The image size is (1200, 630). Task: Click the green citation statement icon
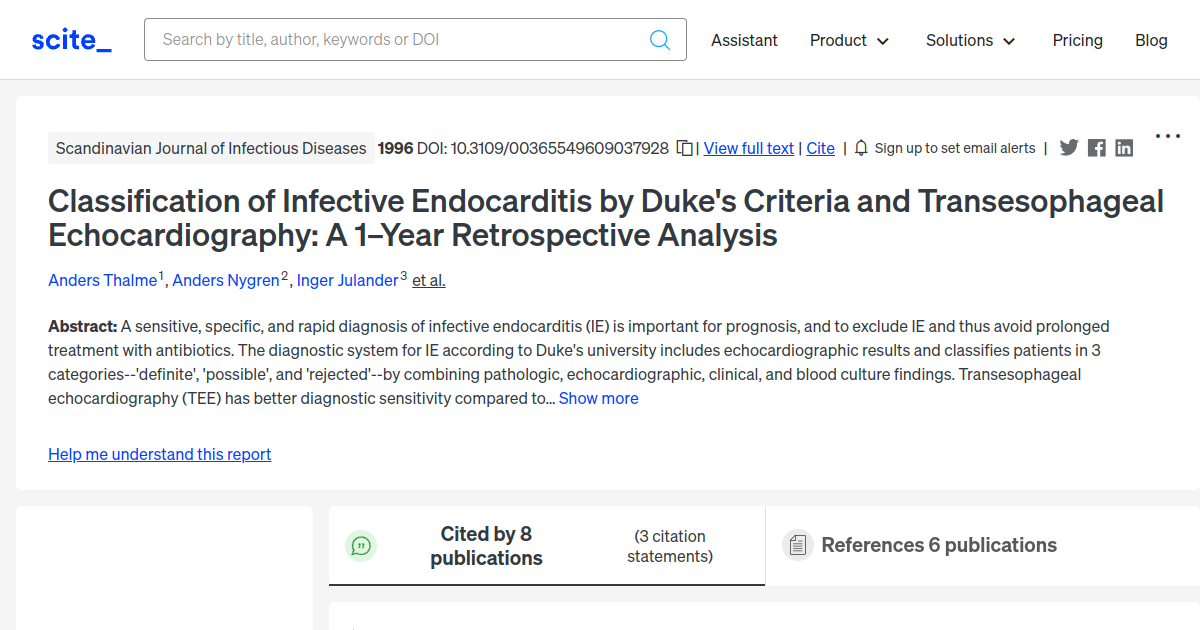tap(361, 545)
